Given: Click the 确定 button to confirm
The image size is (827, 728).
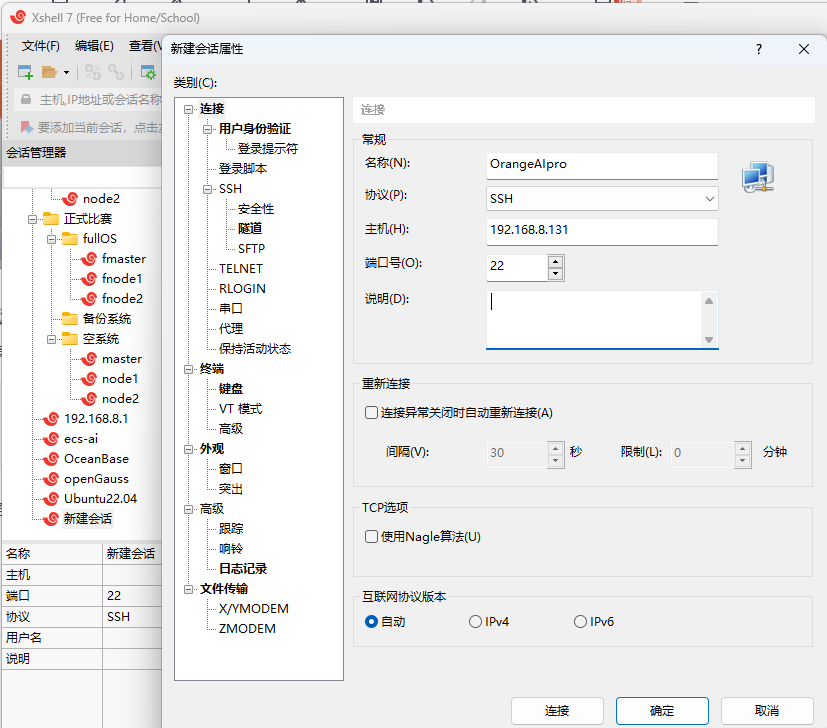Looking at the screenshot, I should [x=661, y=711].
